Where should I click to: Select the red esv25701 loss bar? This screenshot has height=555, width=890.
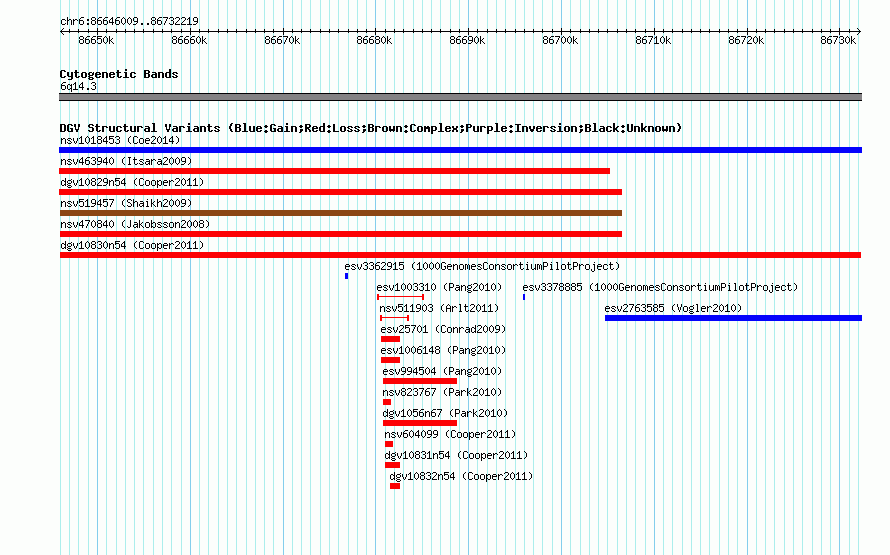(x=391, y=339)
